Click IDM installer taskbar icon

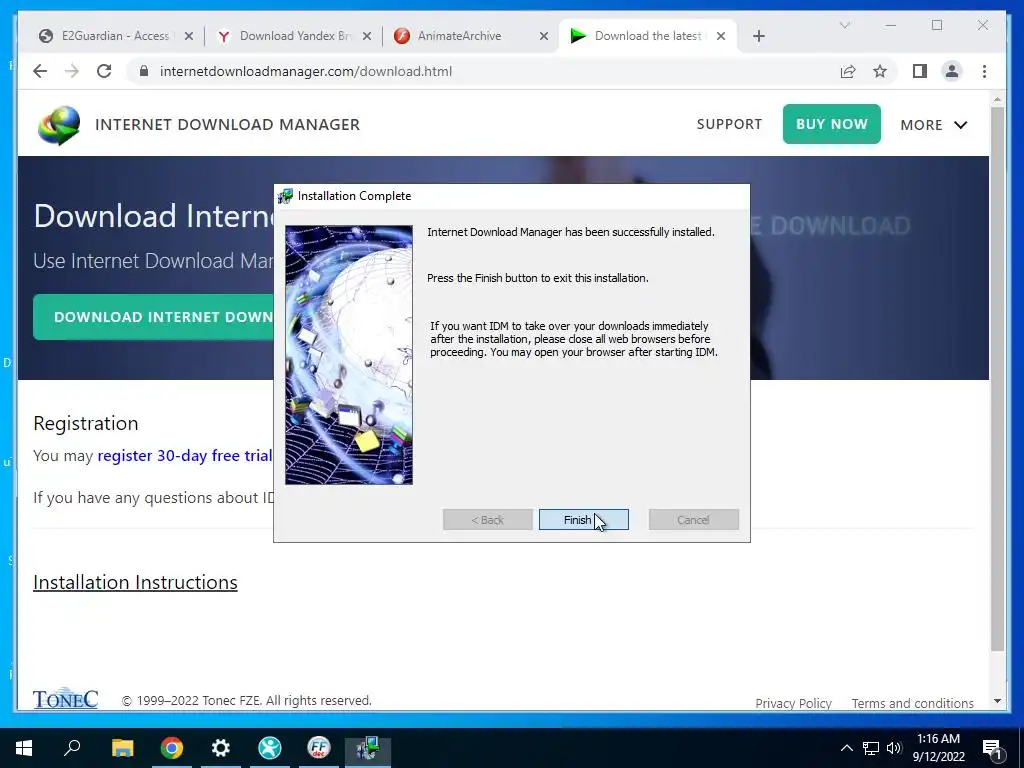coord(368,748)
